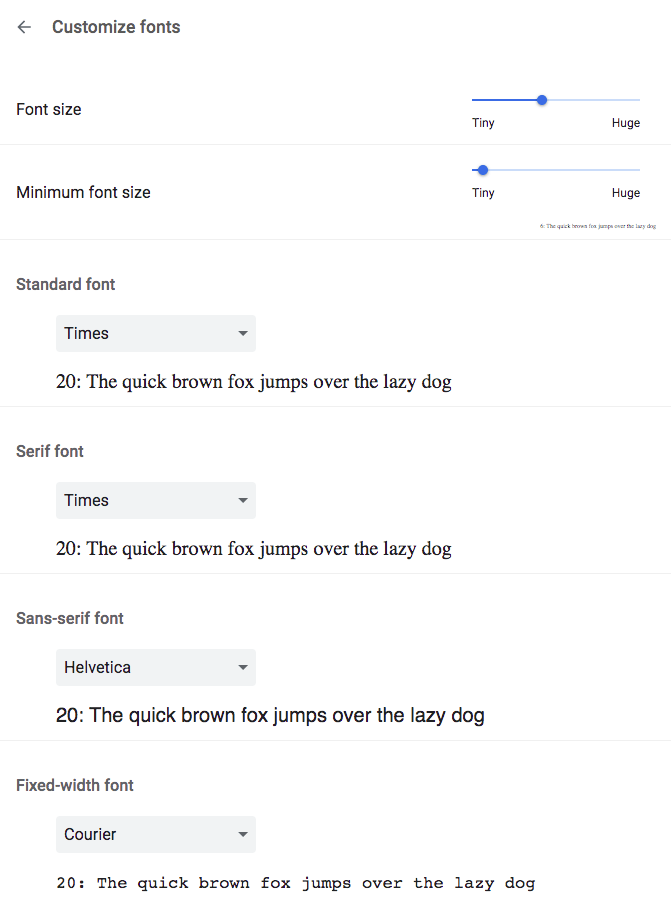671x904 pixels.
Task: Click the Huge label under Minimum font size
Action: pos(626,193)
